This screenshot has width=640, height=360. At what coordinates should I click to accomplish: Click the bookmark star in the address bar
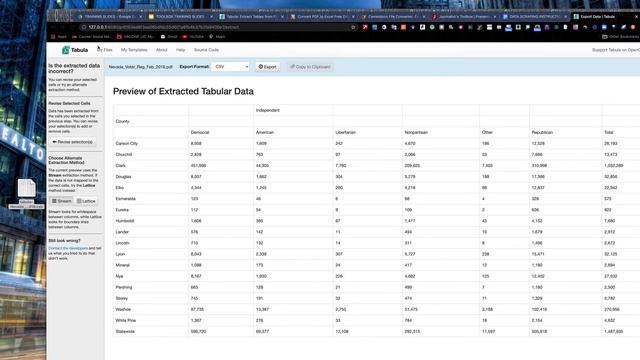353,27
